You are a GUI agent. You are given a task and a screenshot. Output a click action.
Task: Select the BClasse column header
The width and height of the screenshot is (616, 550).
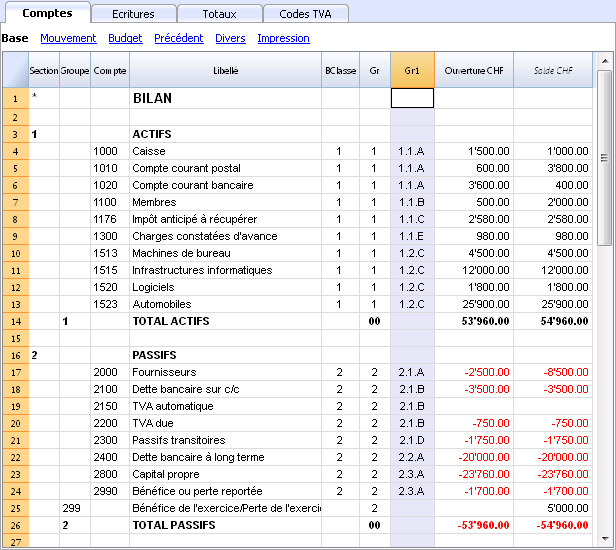340,70
